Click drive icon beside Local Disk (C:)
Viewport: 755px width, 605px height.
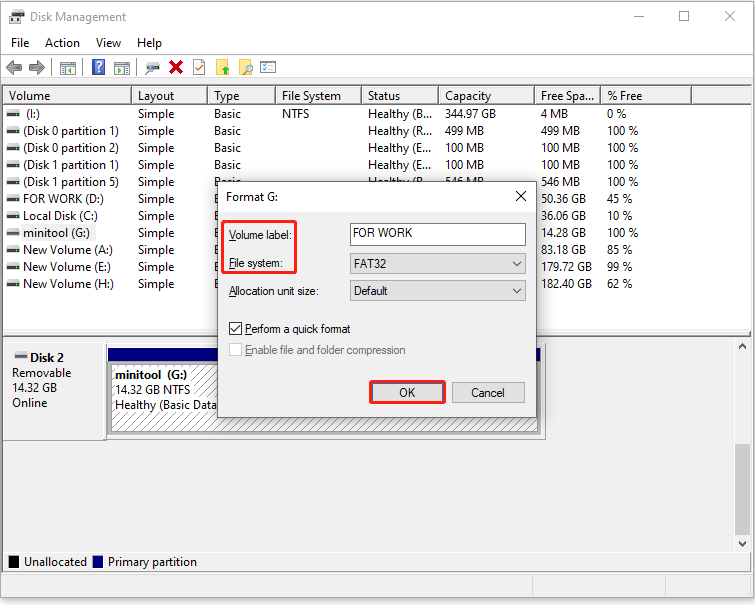pyautogui.click(x=13, y=215)
